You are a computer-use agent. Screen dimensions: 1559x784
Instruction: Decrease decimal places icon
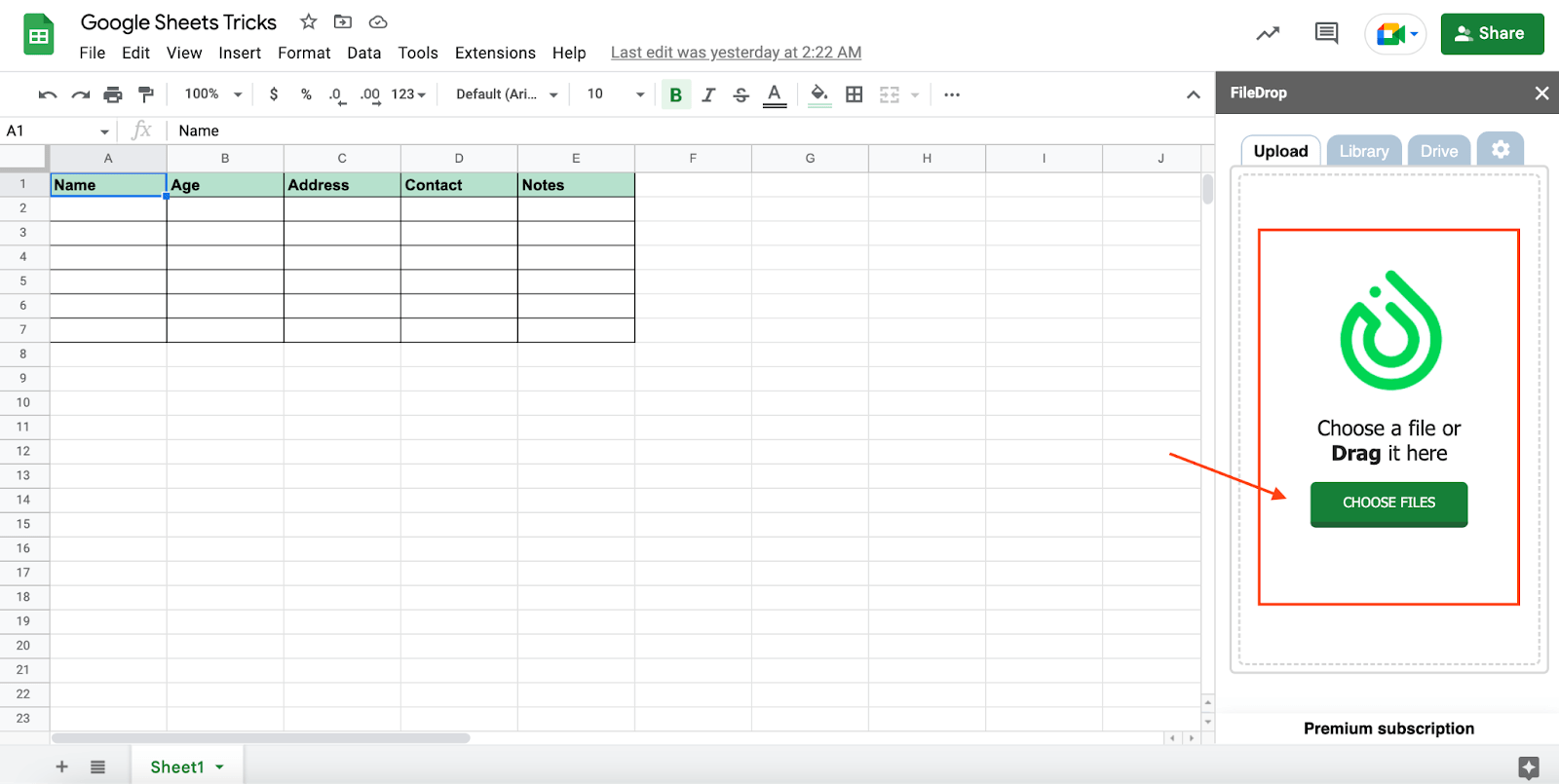click(x=337, y=95)
